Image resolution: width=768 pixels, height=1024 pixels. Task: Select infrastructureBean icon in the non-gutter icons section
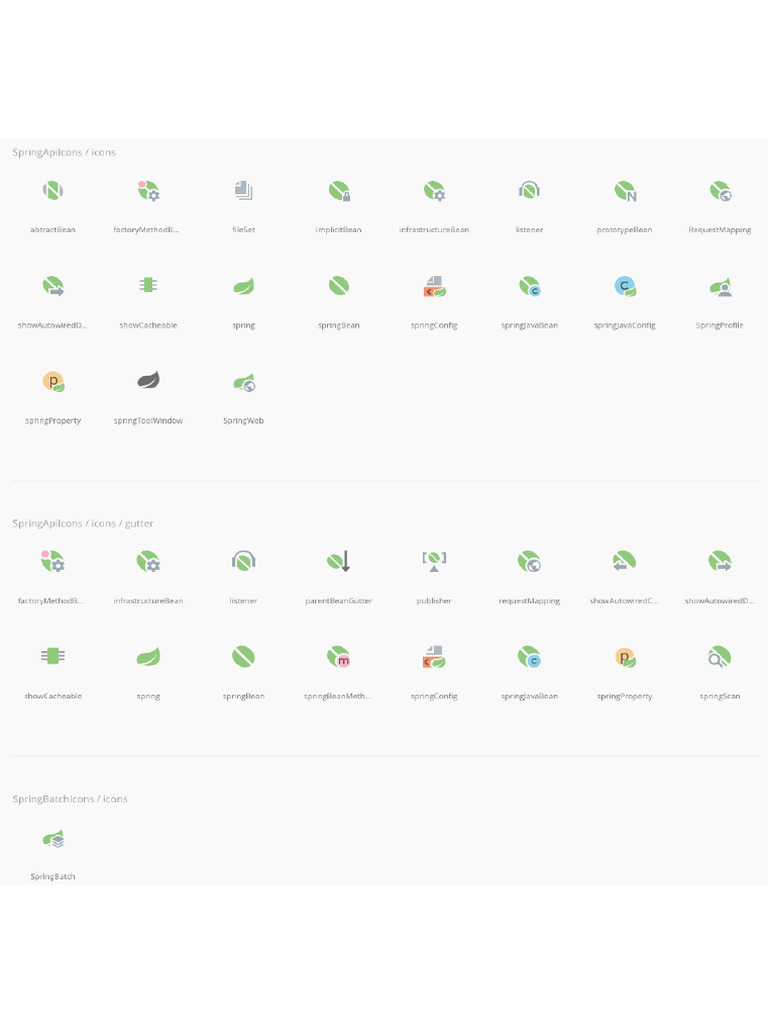pyautogui.click(x=434, y=191)
